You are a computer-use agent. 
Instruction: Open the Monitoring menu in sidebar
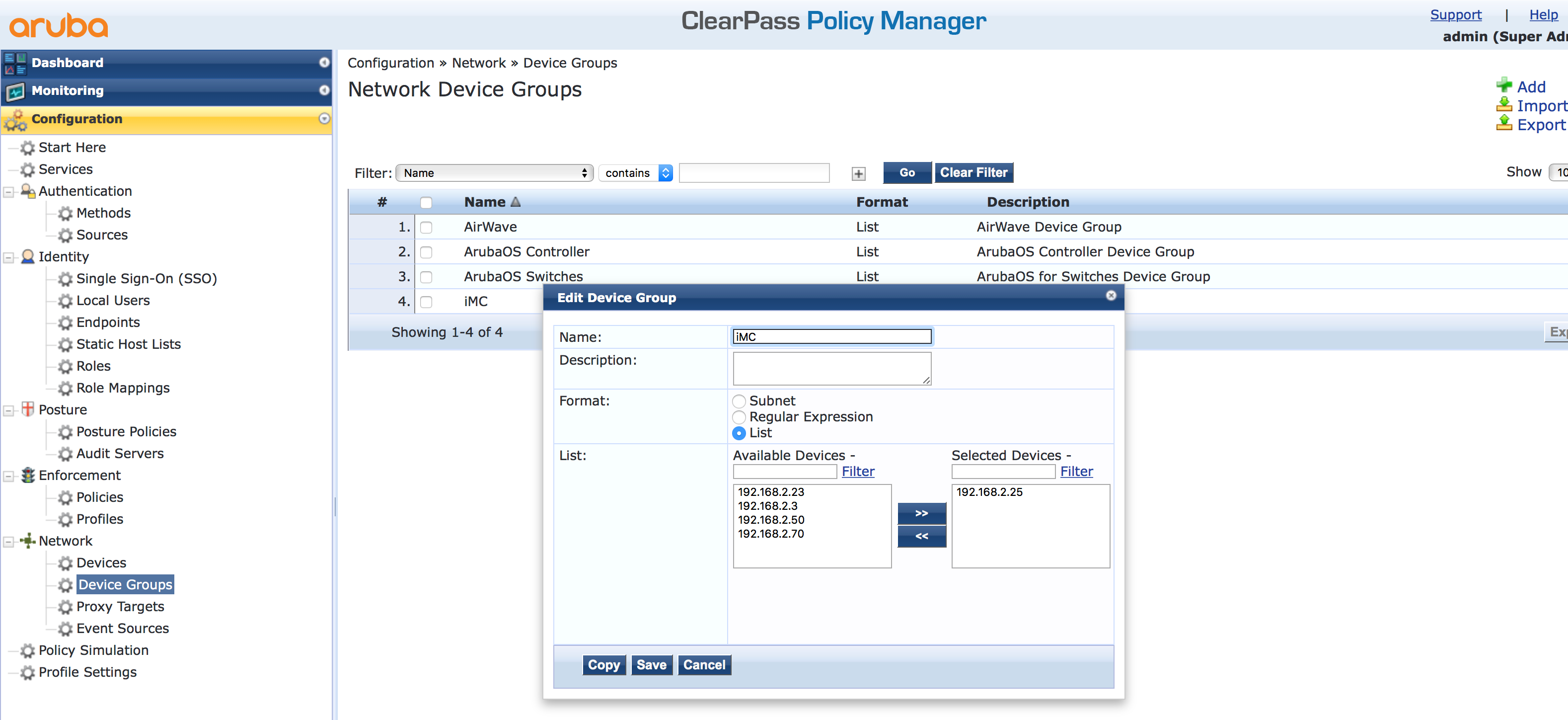(67, 90)
